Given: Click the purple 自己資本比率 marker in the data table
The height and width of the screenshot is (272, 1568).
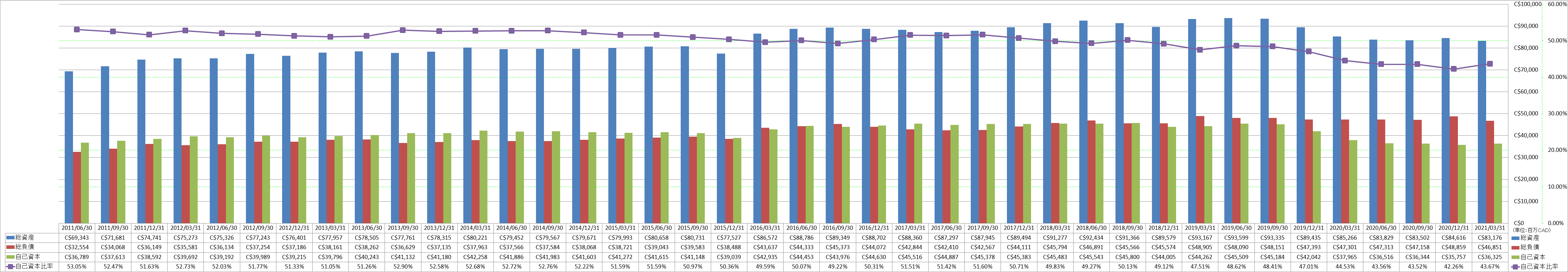Looking at the screenshot, I should click(x=10, y=267).
